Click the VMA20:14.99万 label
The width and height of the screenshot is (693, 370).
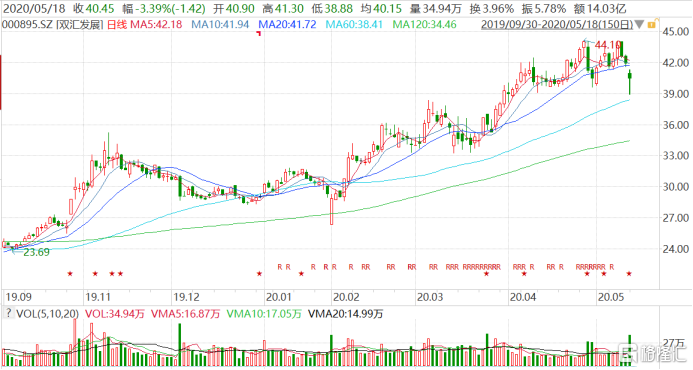coord(346,314)
